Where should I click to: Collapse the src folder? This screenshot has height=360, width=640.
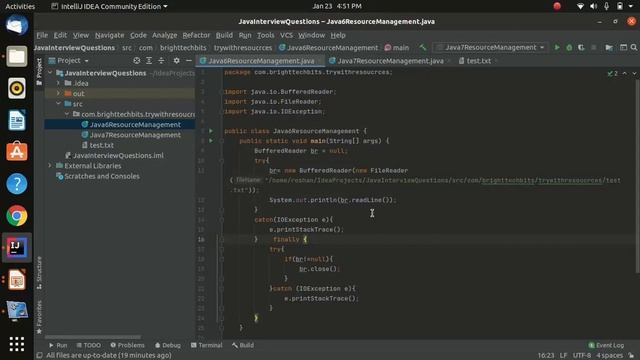[58, 104]
